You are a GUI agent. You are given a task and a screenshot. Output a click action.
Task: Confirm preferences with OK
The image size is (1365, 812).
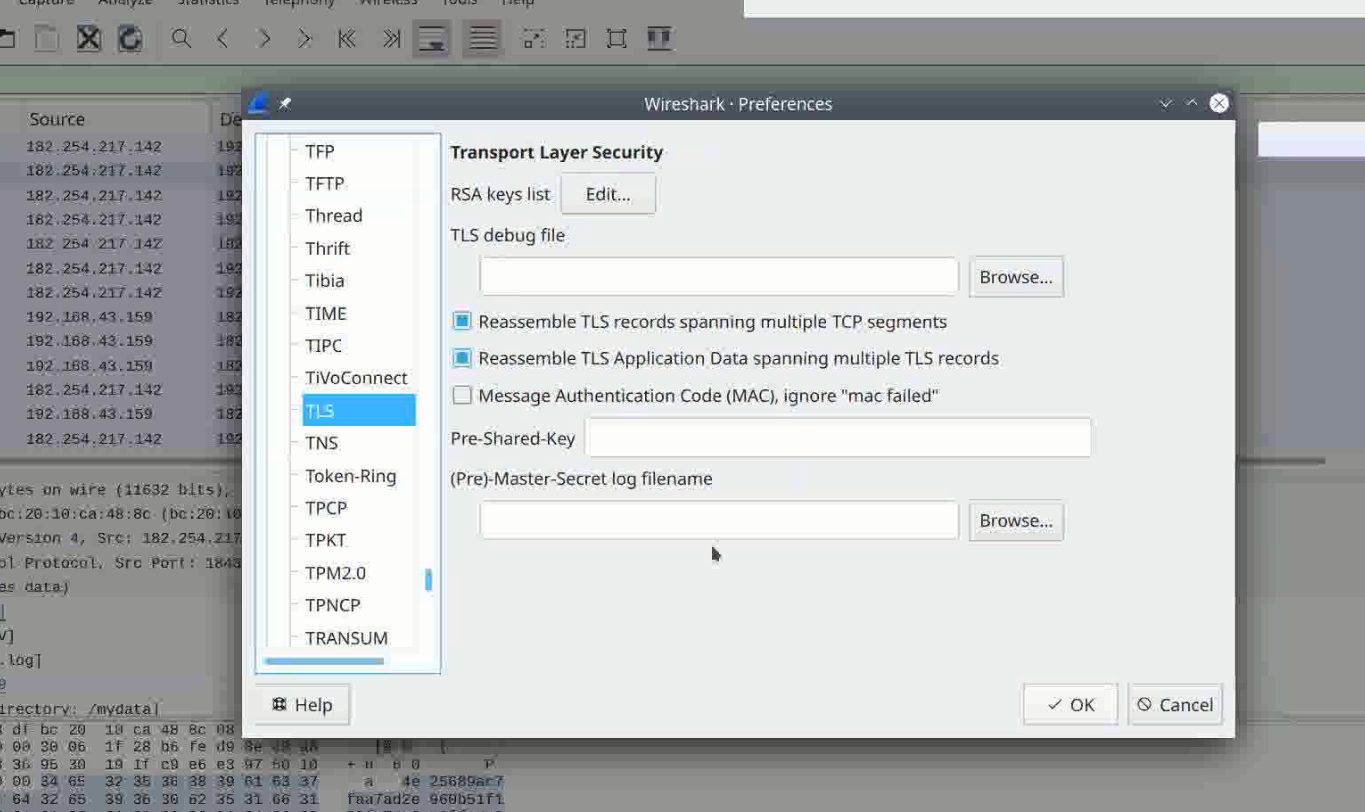(1070, 705)
